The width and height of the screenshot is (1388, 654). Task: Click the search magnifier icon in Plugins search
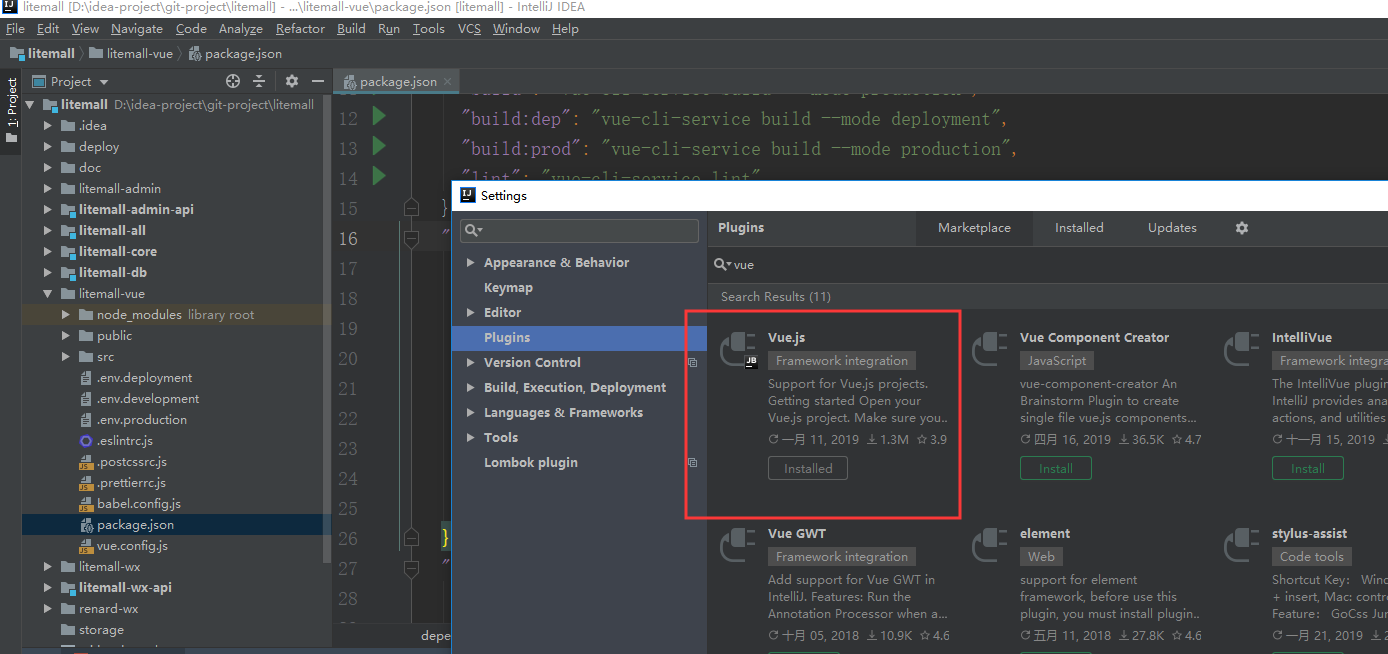(x=722, y=265)
